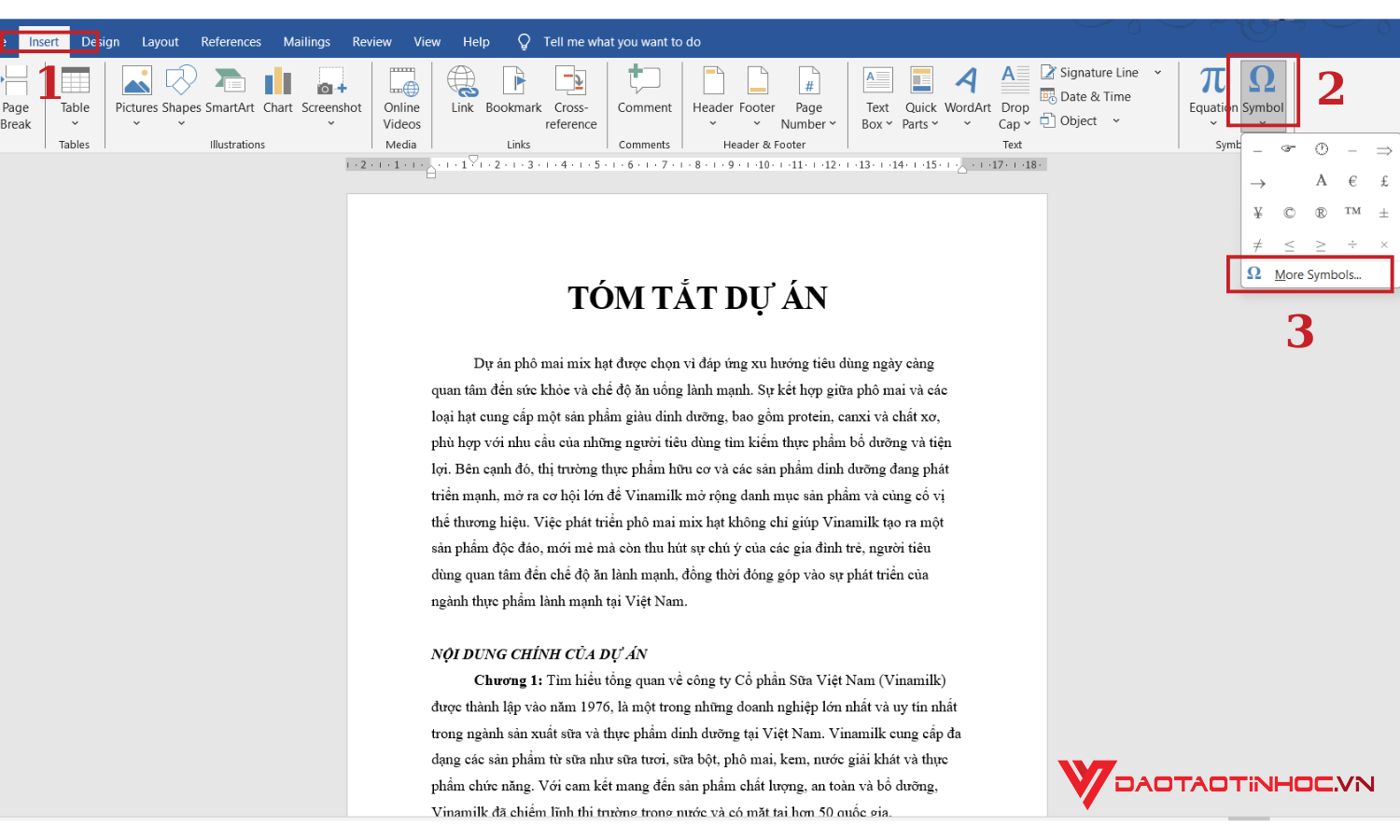
Task: Open the Insert ribbon tab
Action: (44, 42)
